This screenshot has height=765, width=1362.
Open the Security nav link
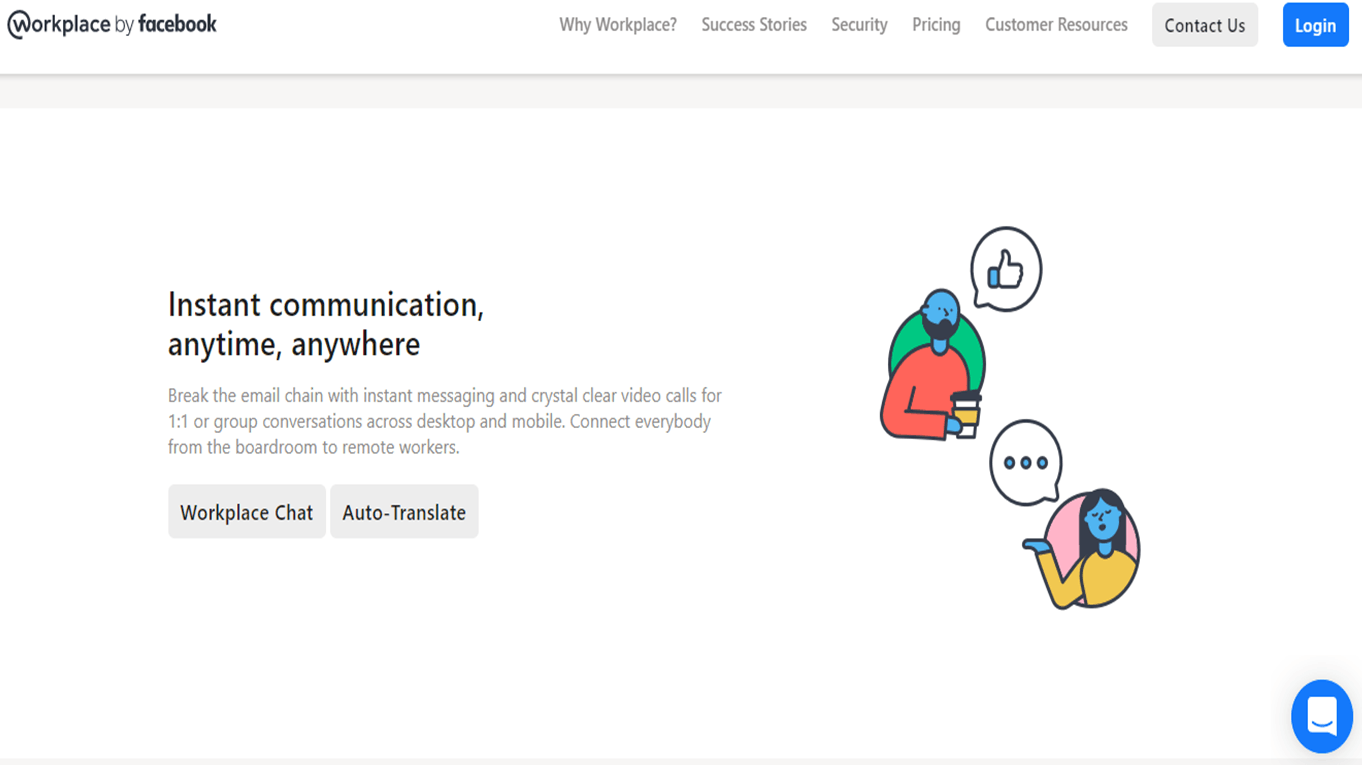(859, 25)
